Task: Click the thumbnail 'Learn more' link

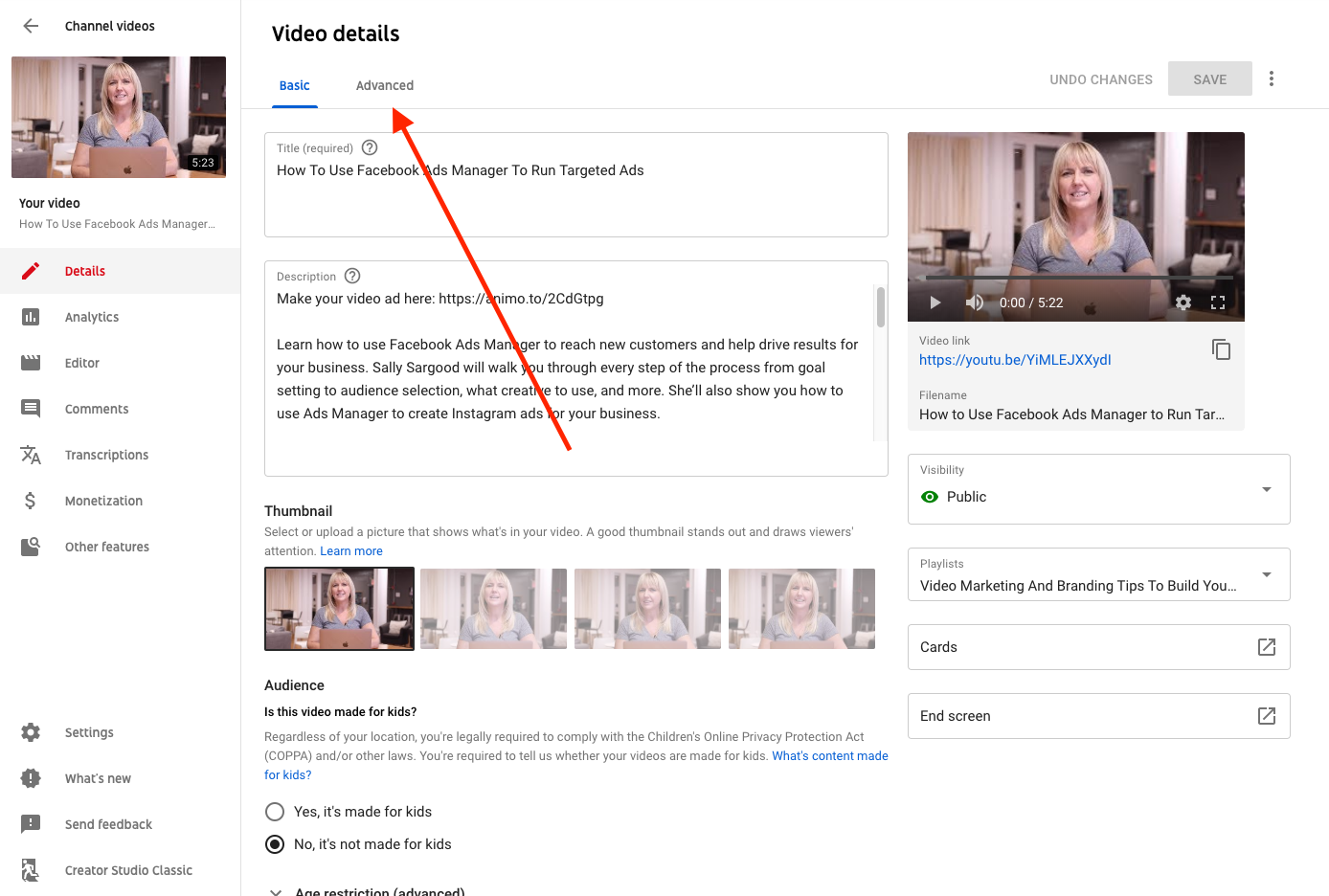Action: pos(351,551)
